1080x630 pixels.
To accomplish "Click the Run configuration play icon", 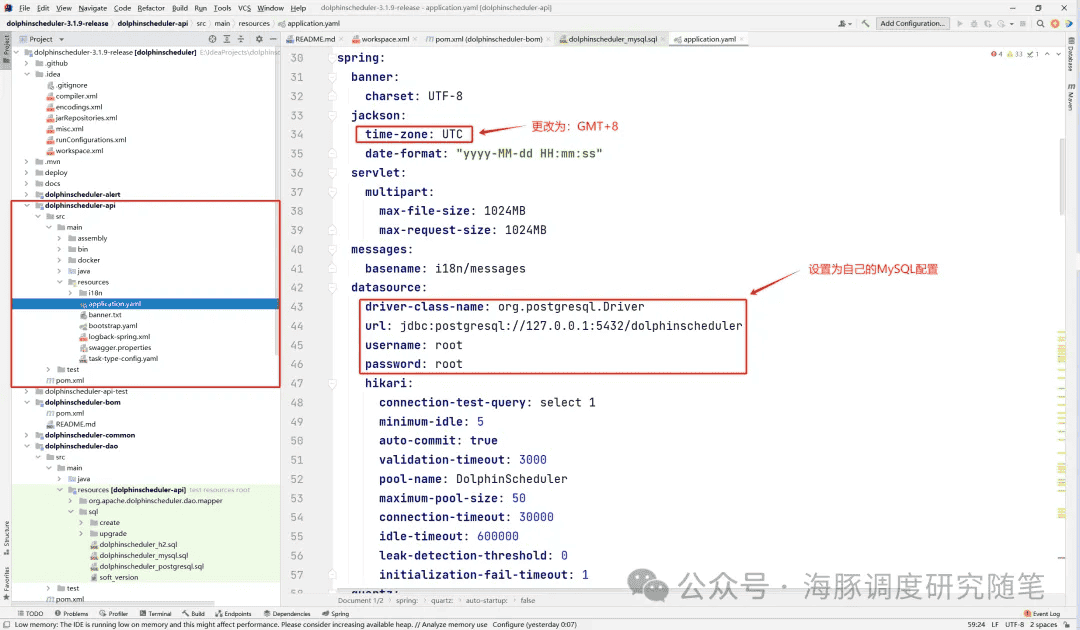I will tap(961, 23).
